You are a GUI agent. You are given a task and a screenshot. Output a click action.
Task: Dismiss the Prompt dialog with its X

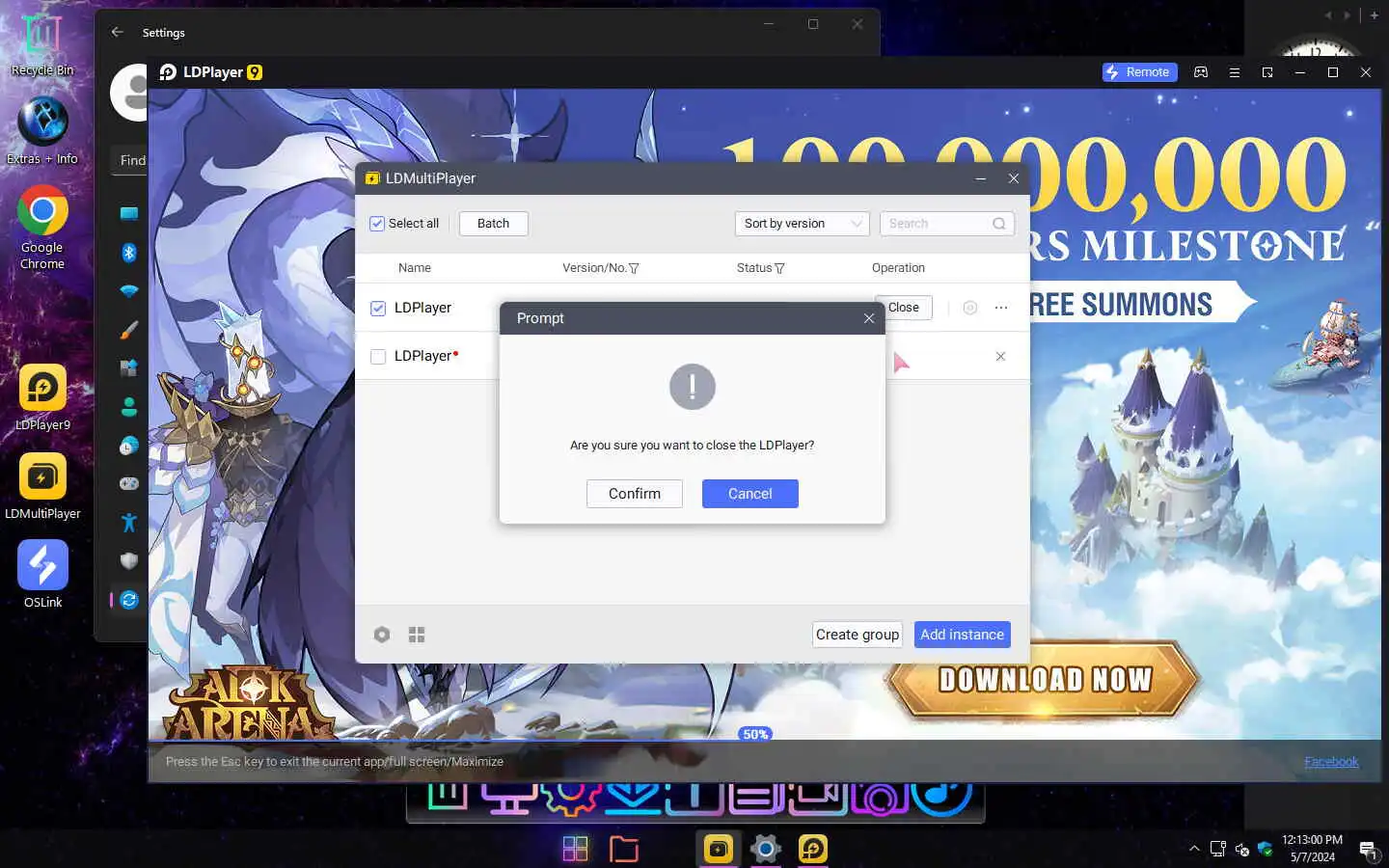coord(869,318)
